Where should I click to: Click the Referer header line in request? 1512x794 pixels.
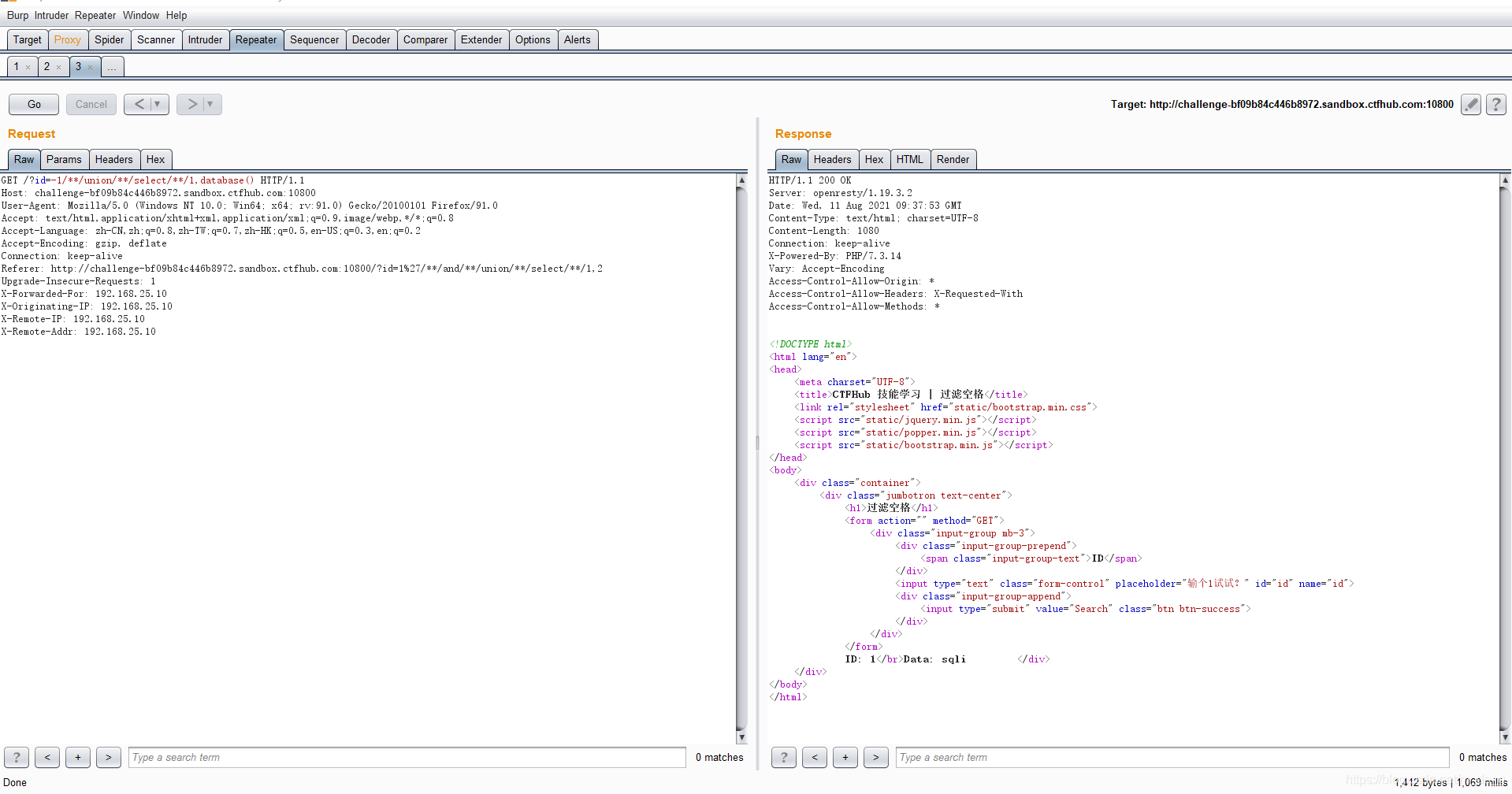pos(302,269)
